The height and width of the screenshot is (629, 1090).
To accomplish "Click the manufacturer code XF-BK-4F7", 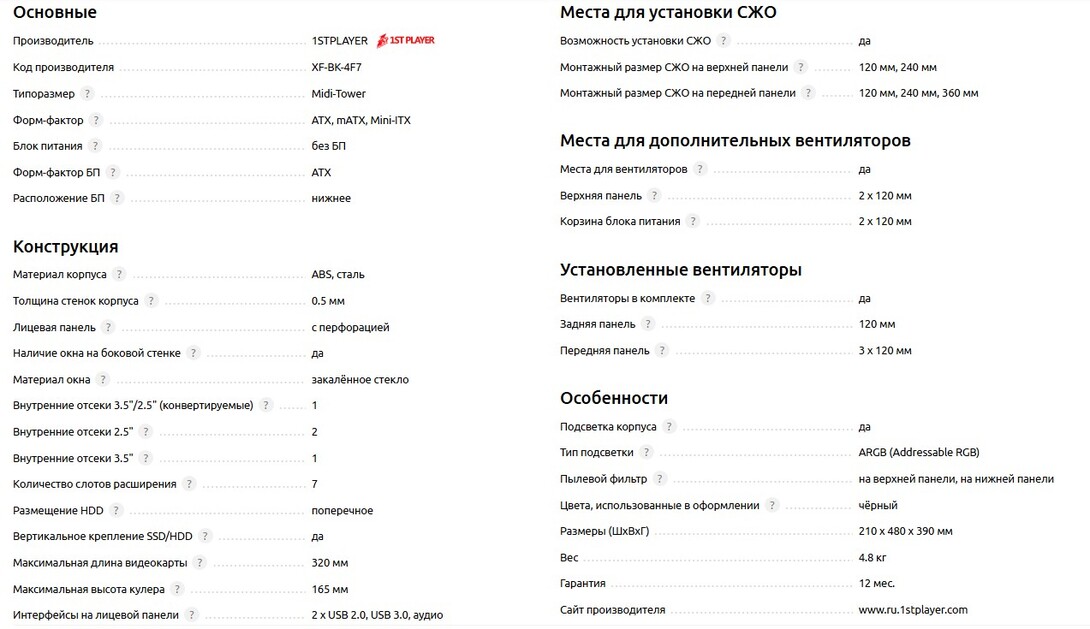I will pyautogui.click(x=338, y=68).
